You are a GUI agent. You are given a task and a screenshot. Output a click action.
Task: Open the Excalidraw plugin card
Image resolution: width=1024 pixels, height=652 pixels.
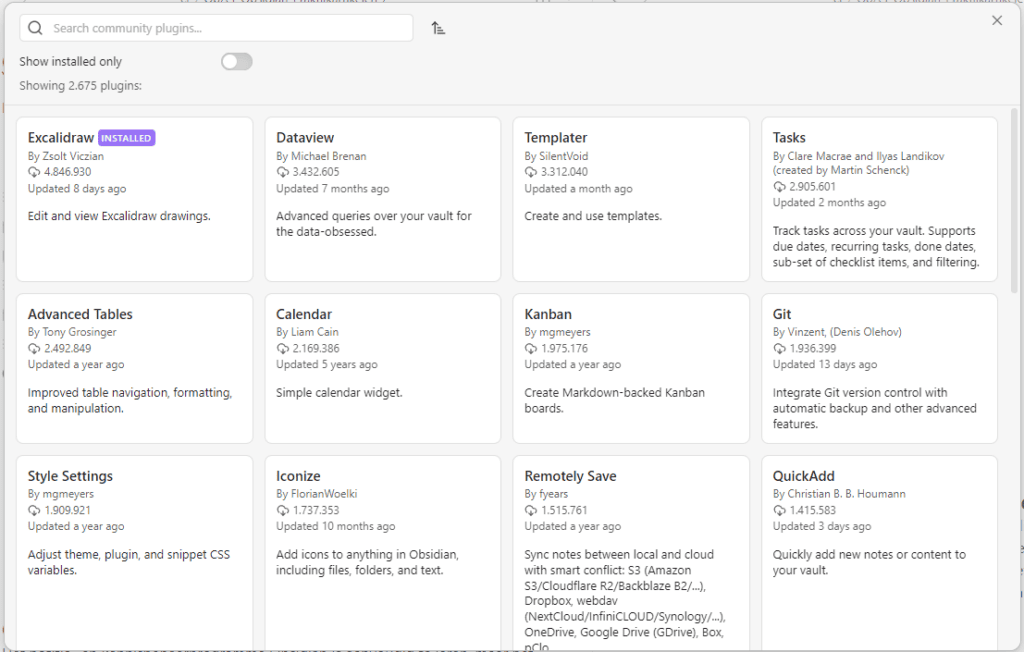pyautogui.click(x=135, y=199)
